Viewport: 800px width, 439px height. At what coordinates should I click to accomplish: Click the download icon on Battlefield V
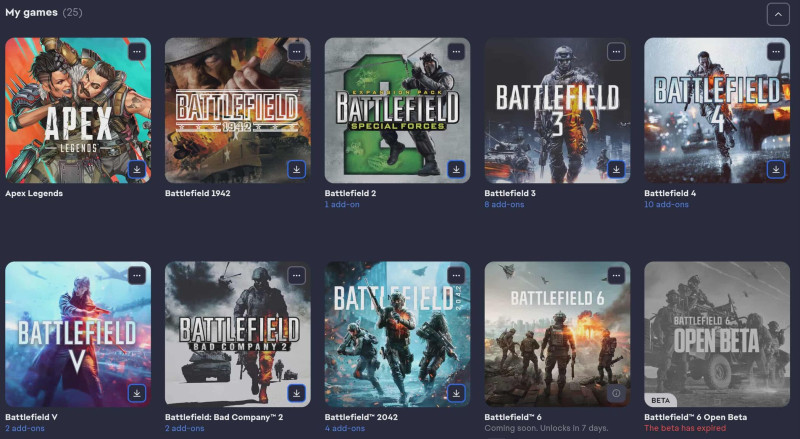pos(137,393)
